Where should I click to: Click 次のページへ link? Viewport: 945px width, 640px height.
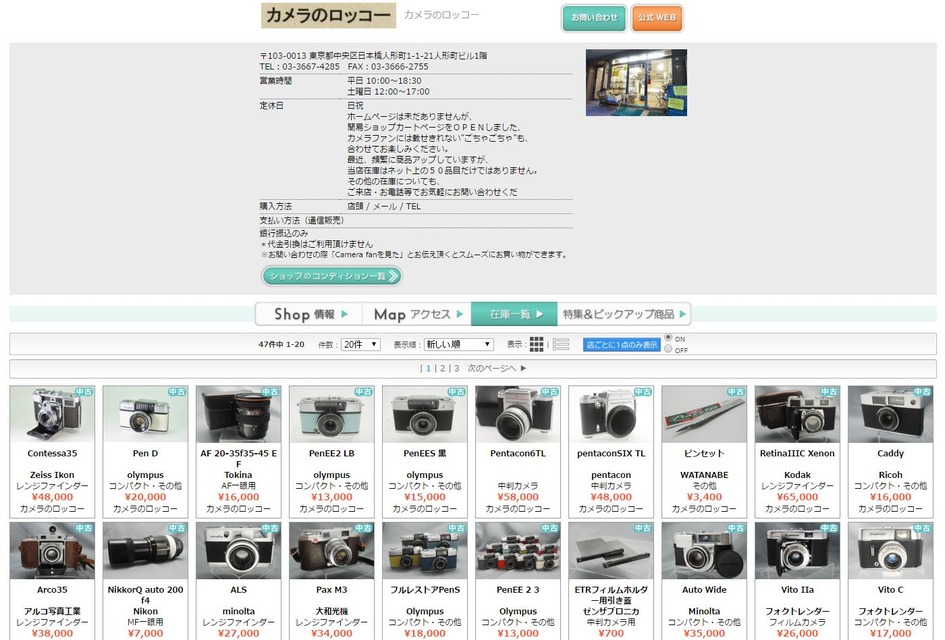coord(497,368)
